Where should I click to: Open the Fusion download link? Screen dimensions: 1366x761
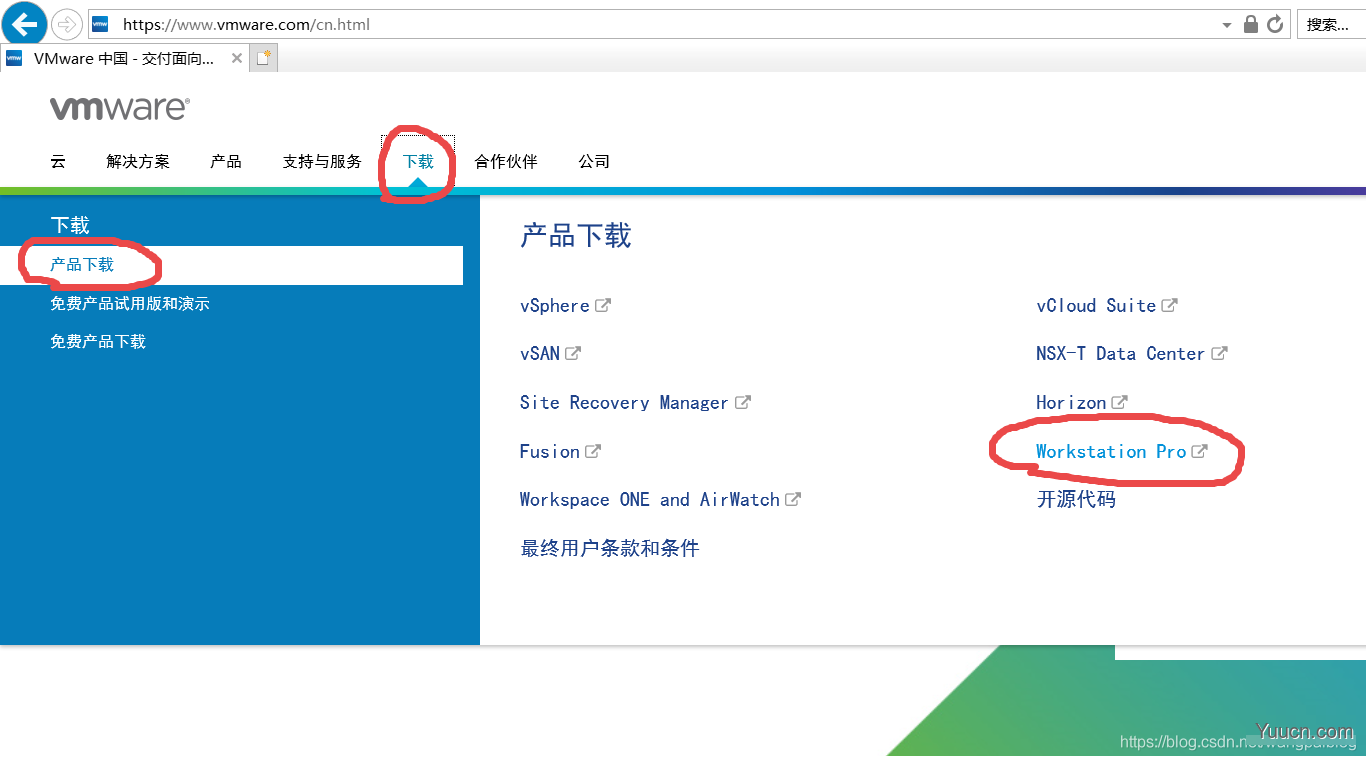[x=550, y=451]
